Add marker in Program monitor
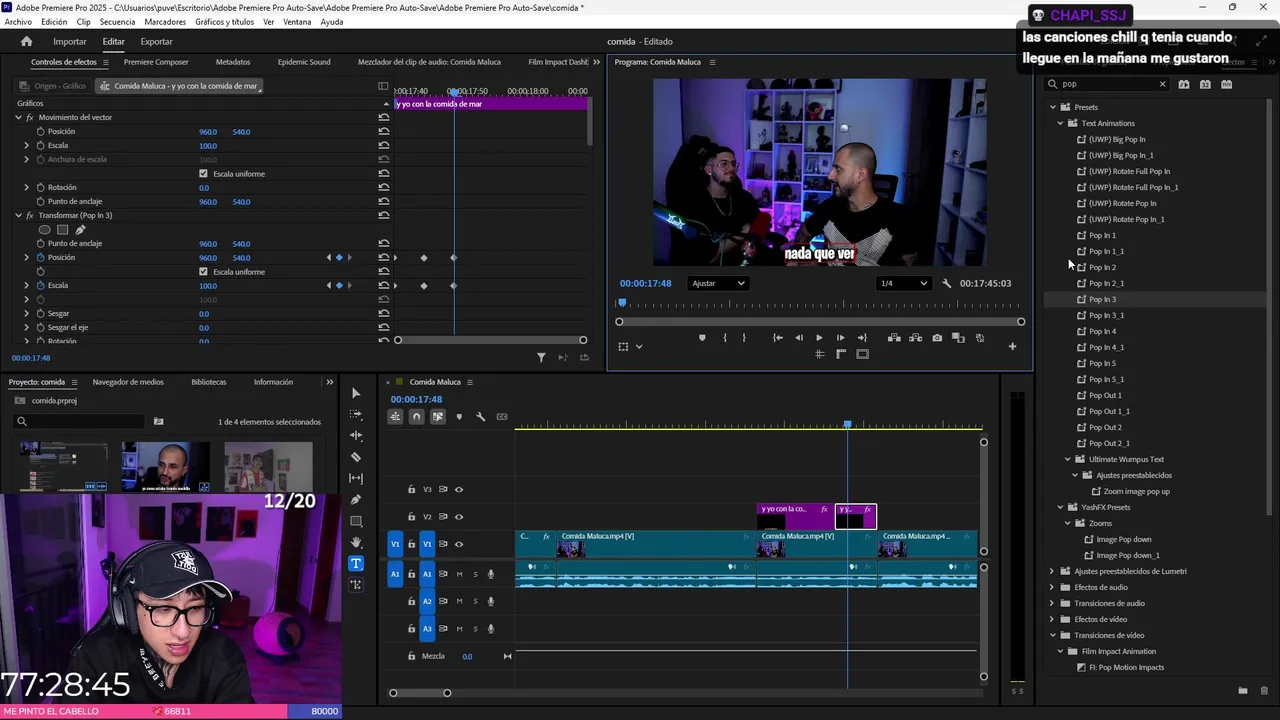1280x720 pixels. (702, 338)
